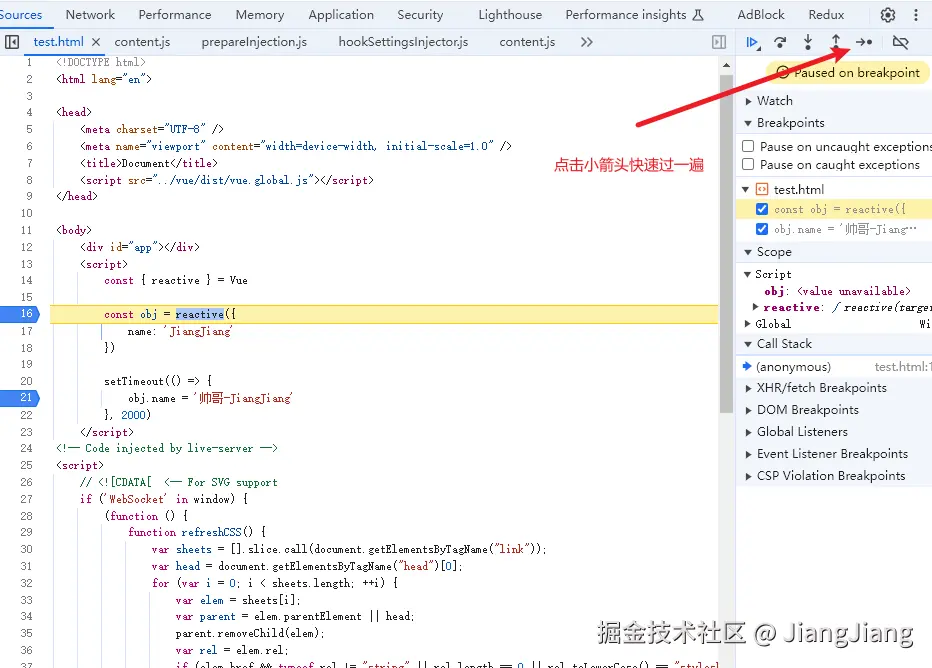Open the content.js tab after hookSettingsInjector.js

point(527,42)
